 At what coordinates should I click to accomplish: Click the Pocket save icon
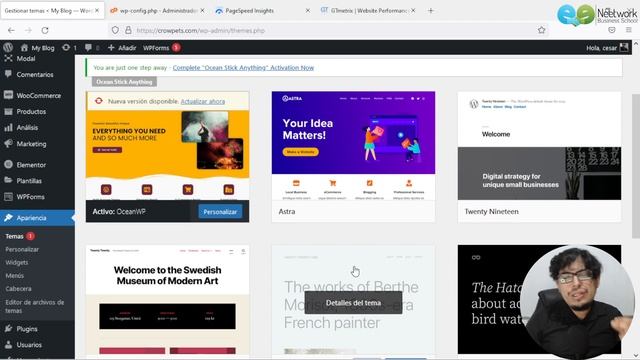[x=611, y=30]
